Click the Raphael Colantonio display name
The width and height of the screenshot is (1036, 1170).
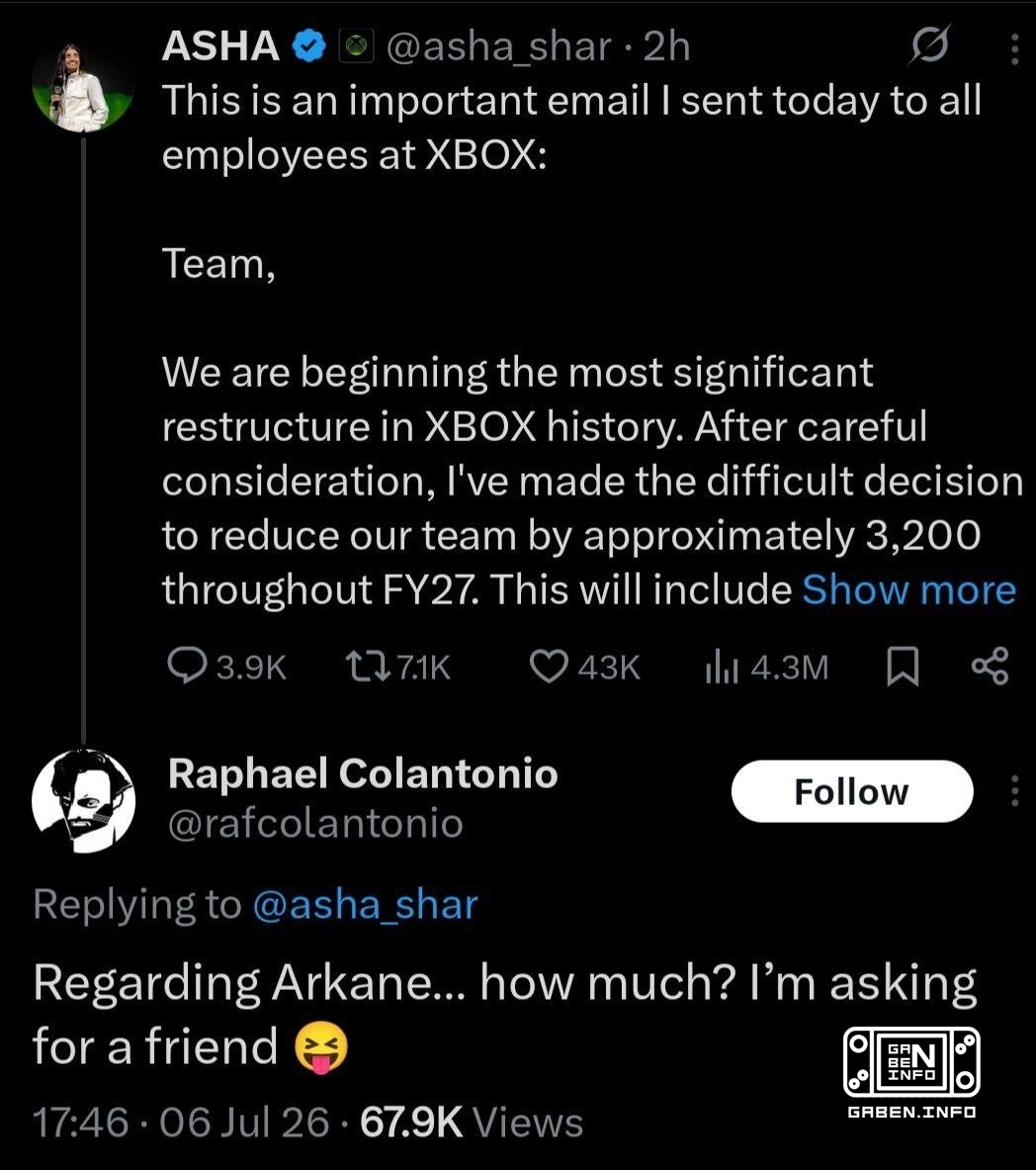[x=363, y=773]
